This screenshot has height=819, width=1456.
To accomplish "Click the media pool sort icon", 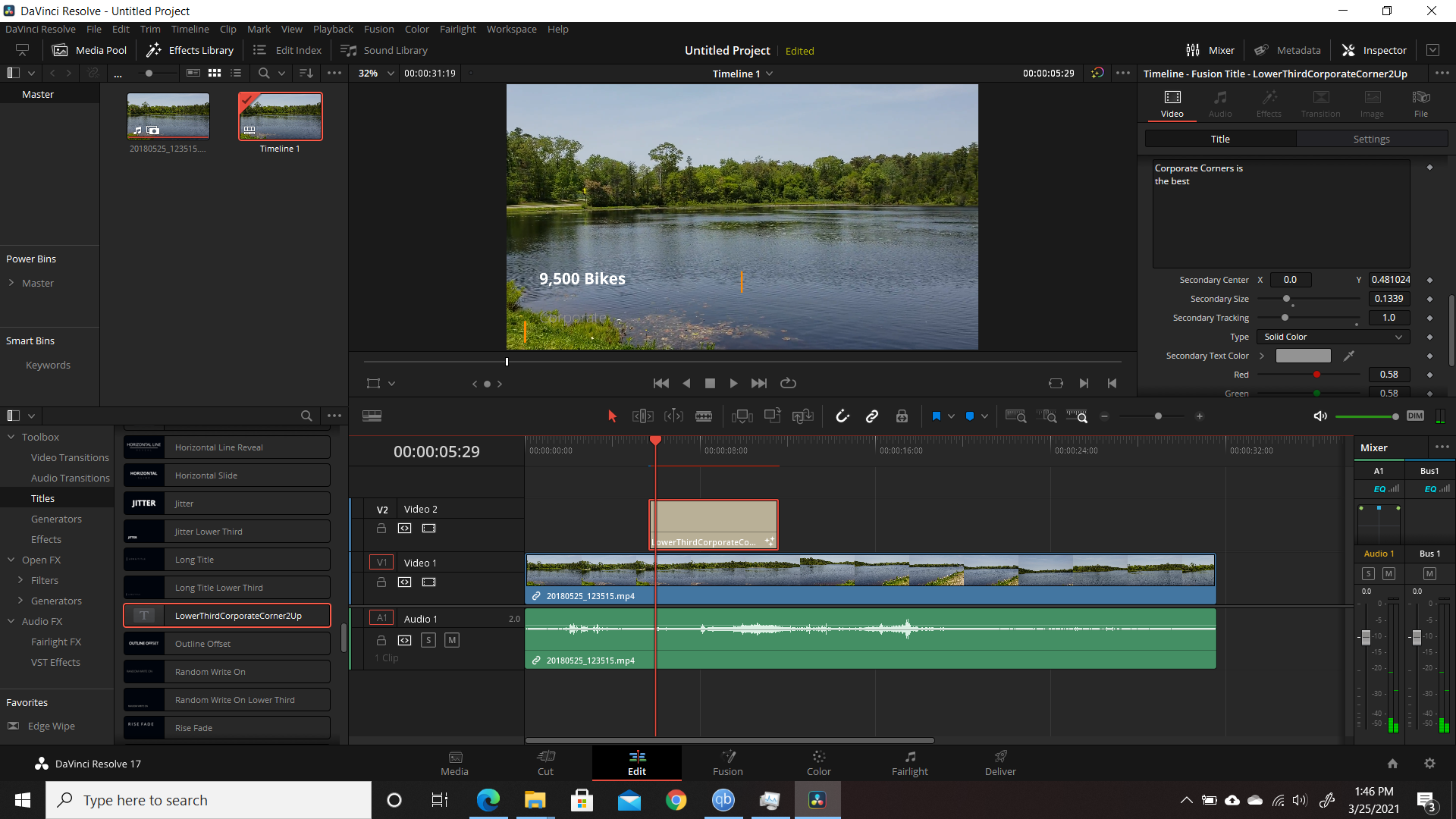I will click(x=306, y=73).
